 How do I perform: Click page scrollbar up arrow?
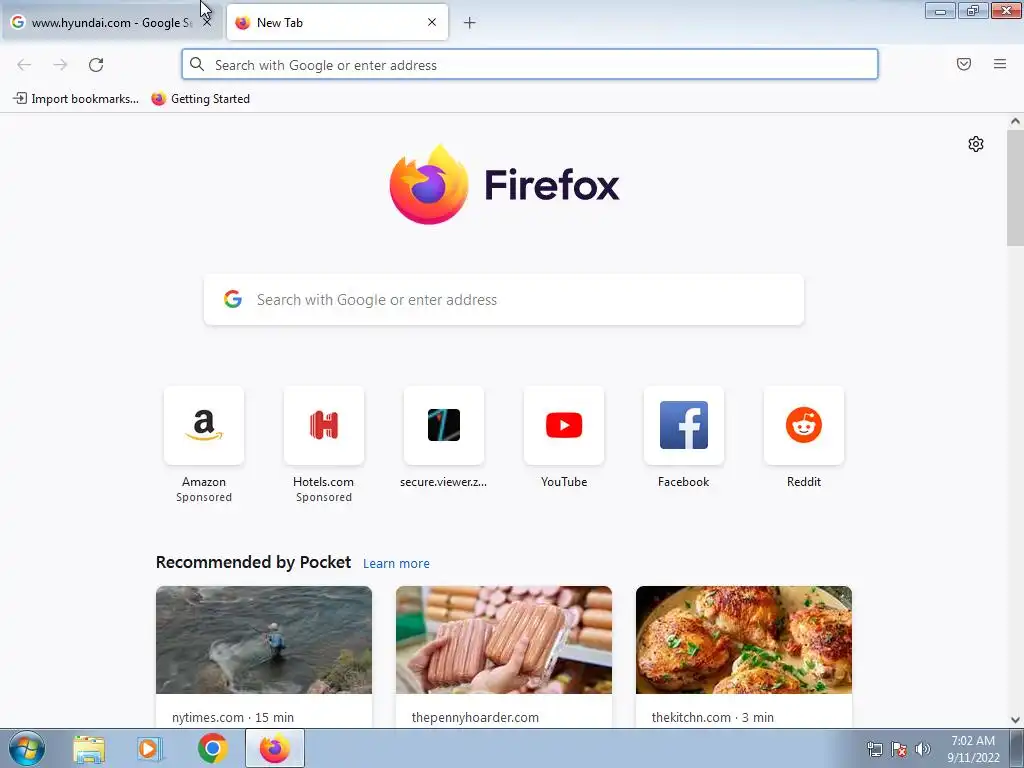[1015, 121]
